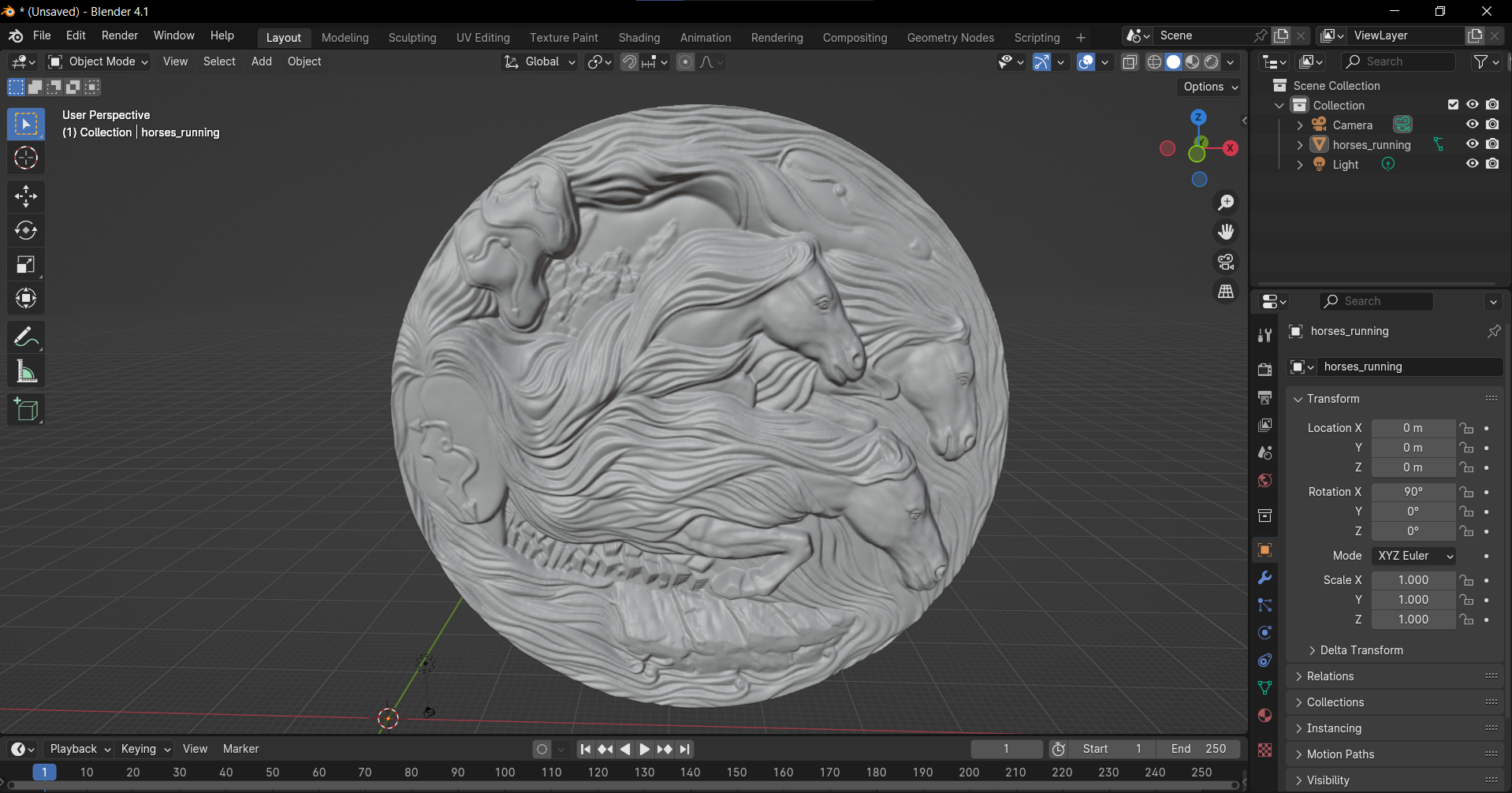
Task: Open the Output properties tab
Action: (x=1264, y=397)
